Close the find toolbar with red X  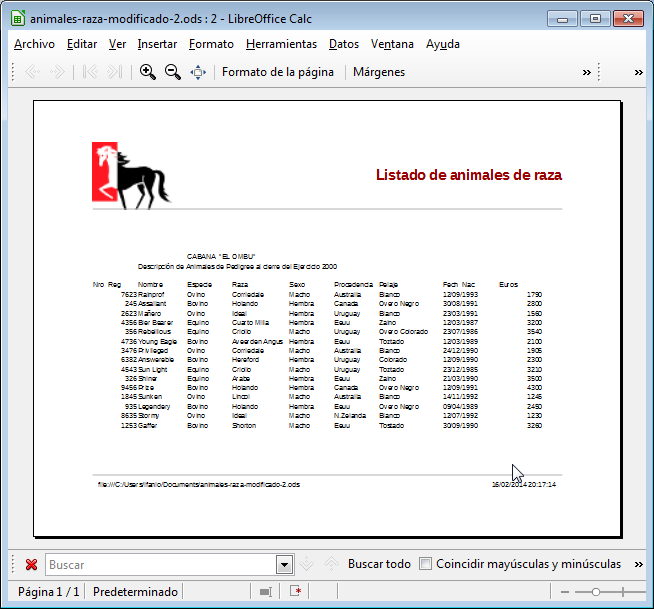pos(31,564)
